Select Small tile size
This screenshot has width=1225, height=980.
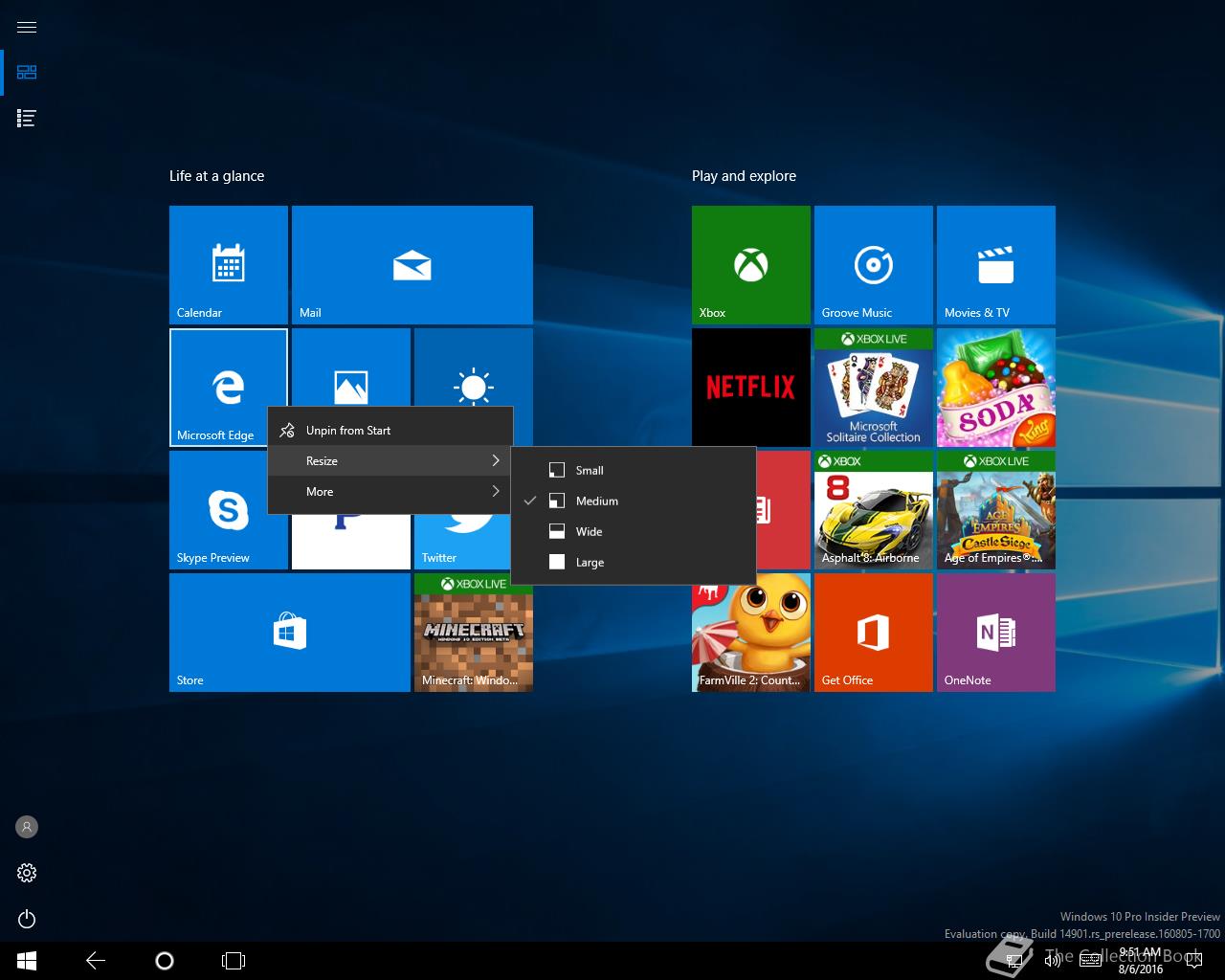(634, 471)
